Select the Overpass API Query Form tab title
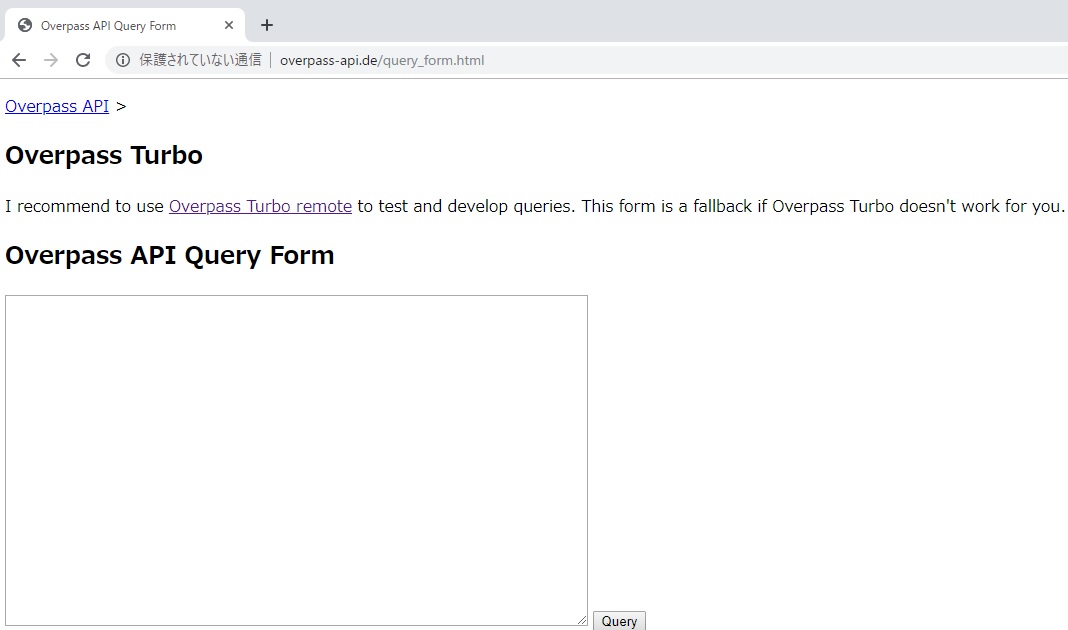Viewport: 1068px width, 630px height. click(x=108, y=26)
